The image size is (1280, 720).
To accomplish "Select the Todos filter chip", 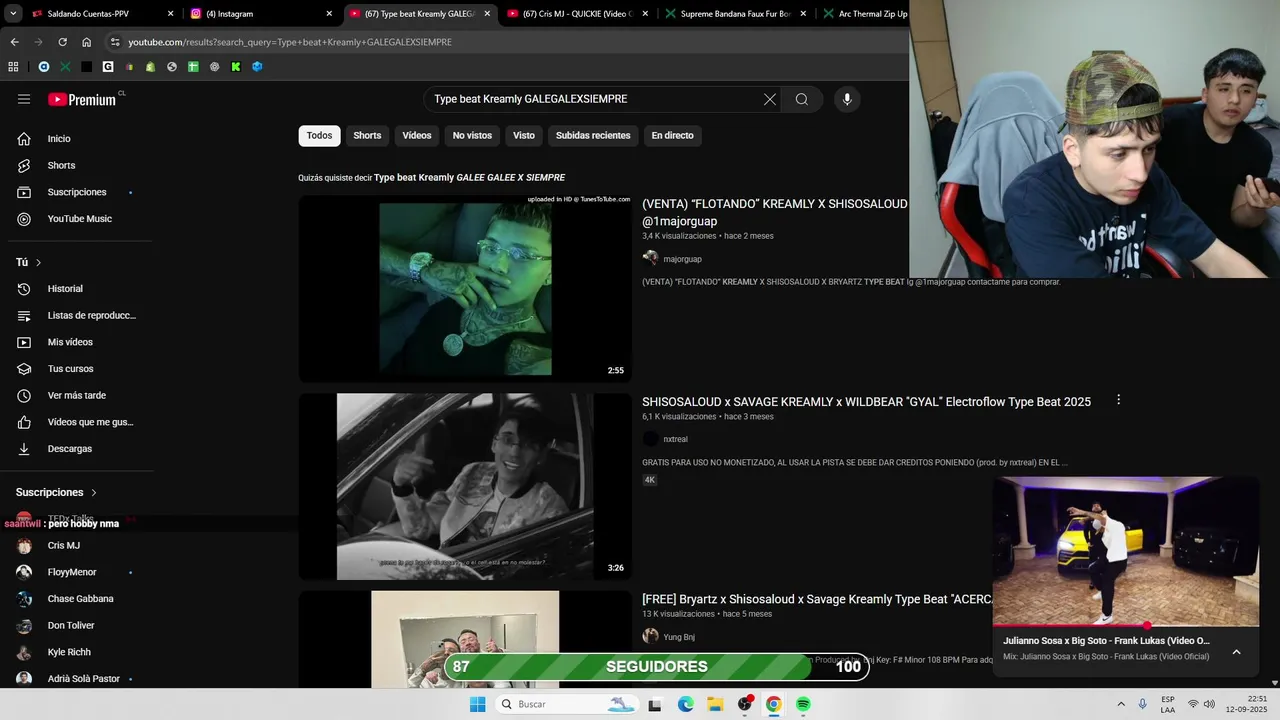I will (x=319, y=136).
